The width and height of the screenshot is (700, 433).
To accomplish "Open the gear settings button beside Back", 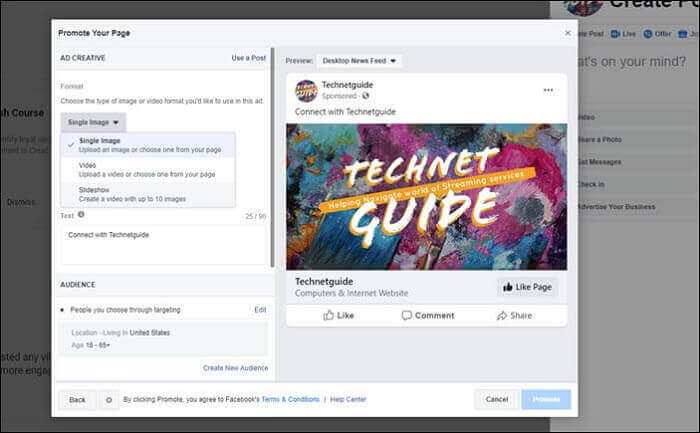I will point(108,400).
